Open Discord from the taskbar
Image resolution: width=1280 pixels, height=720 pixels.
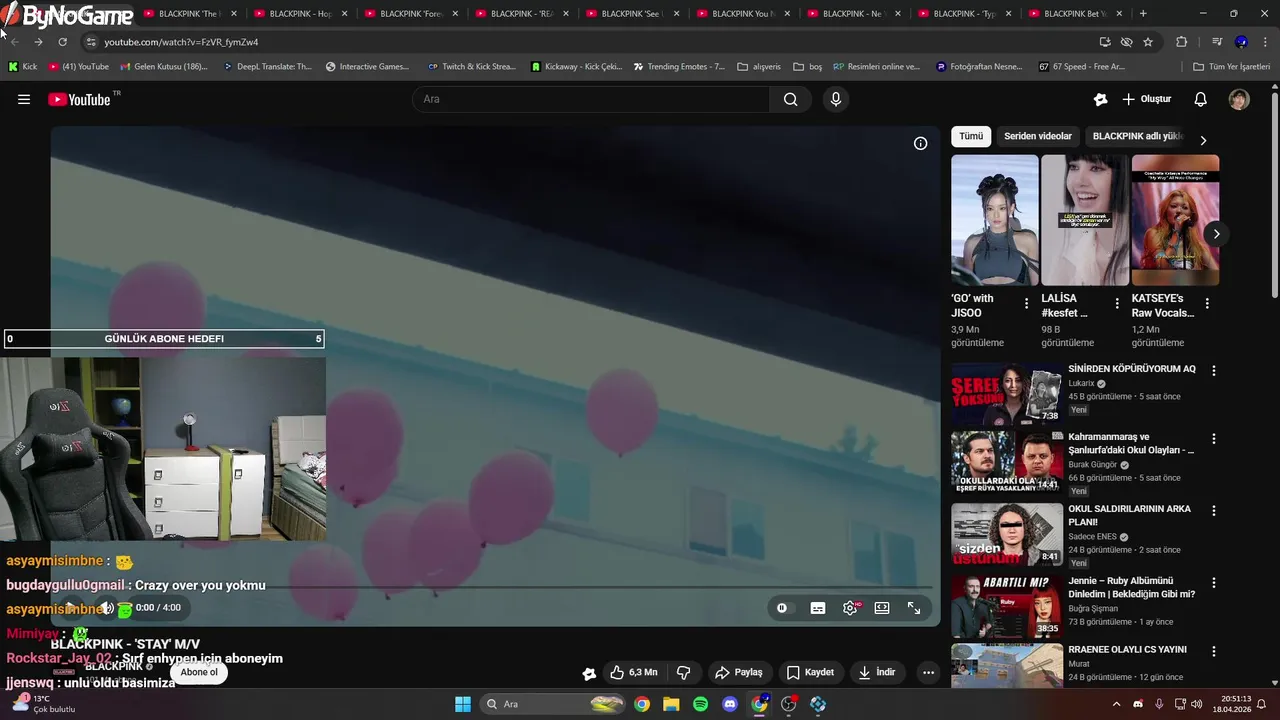pyautogui.click(x=730, y=704)
